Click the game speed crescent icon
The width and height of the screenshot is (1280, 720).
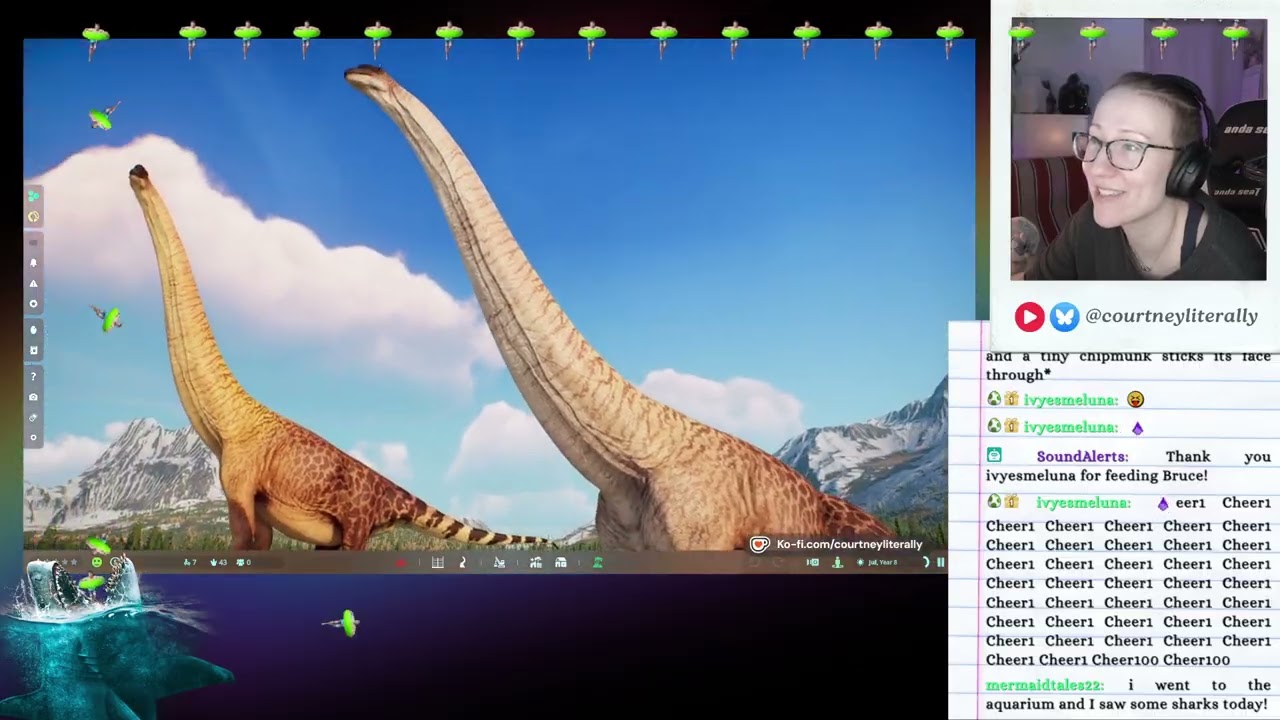[926, 562]
